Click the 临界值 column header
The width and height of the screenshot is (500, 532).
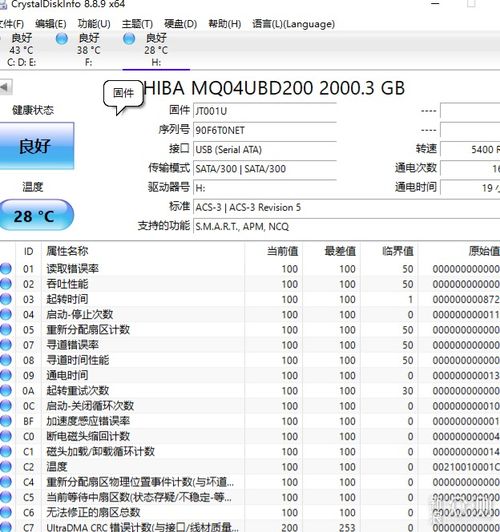(398, 251)
